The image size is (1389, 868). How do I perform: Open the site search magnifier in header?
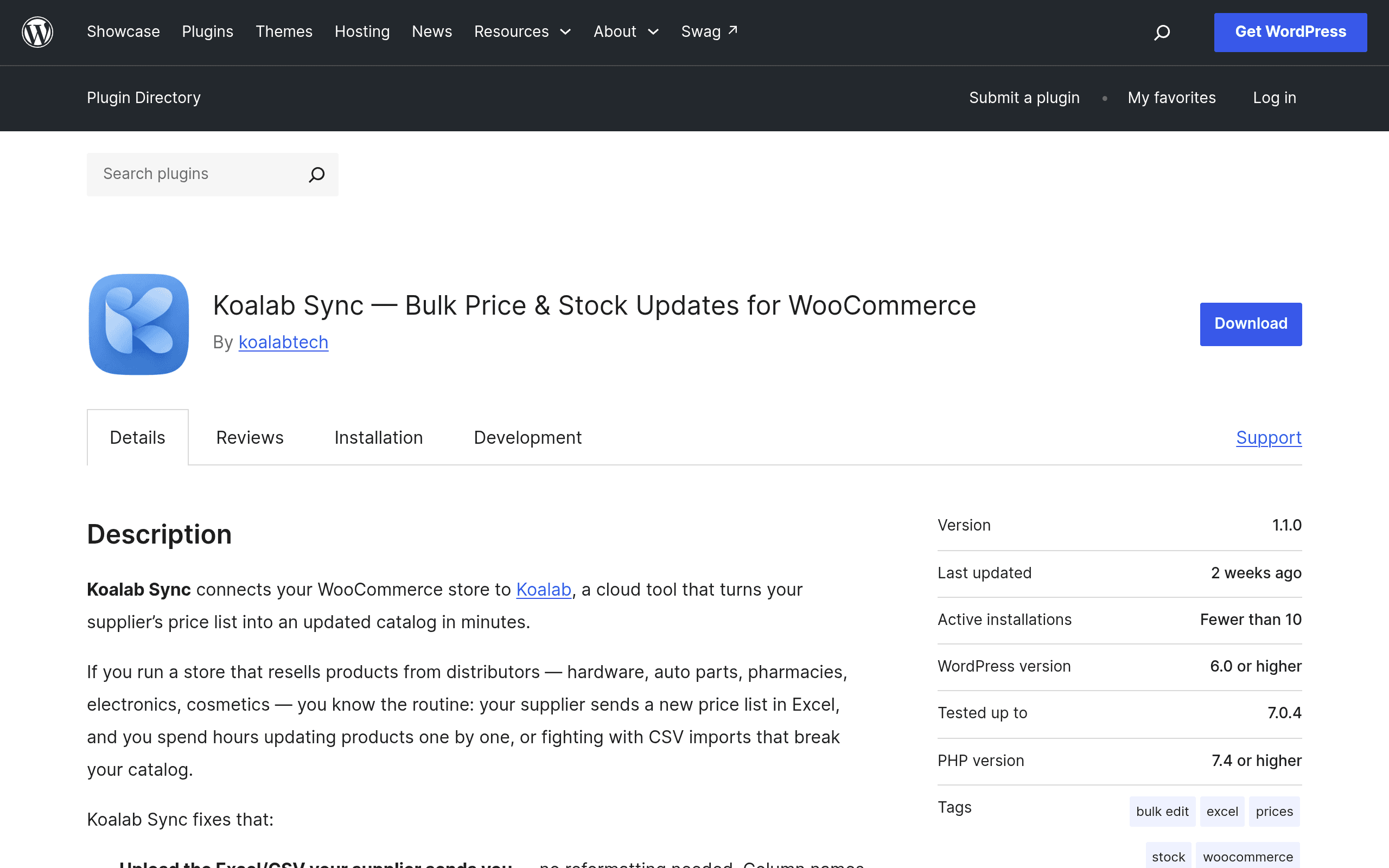[1162, 32]
